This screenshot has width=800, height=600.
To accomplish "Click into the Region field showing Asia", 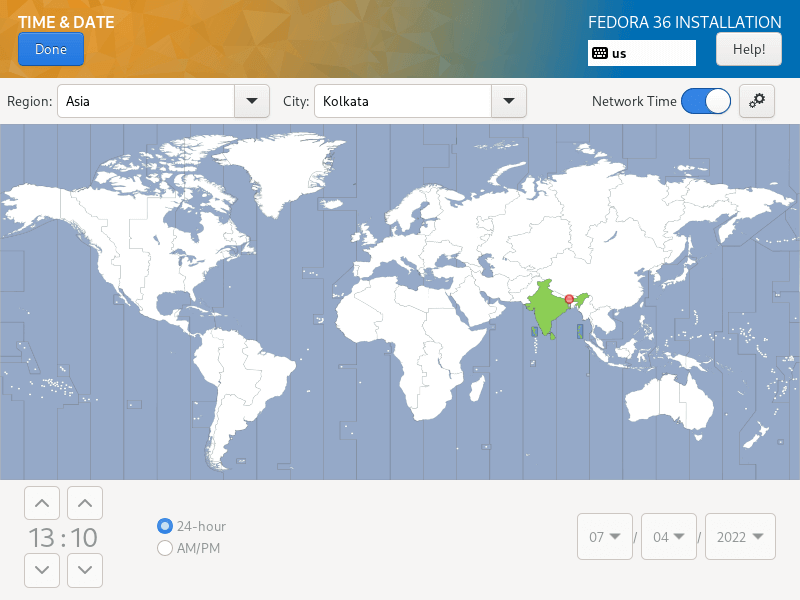I will [146, 101].
